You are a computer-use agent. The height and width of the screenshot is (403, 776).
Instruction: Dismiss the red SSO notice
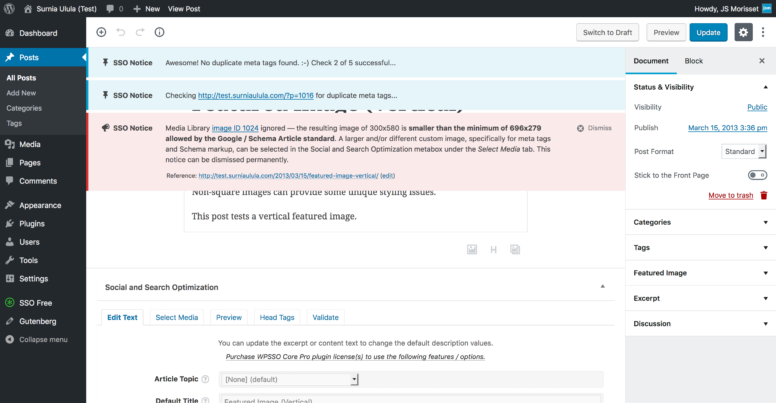pos(594,128)
